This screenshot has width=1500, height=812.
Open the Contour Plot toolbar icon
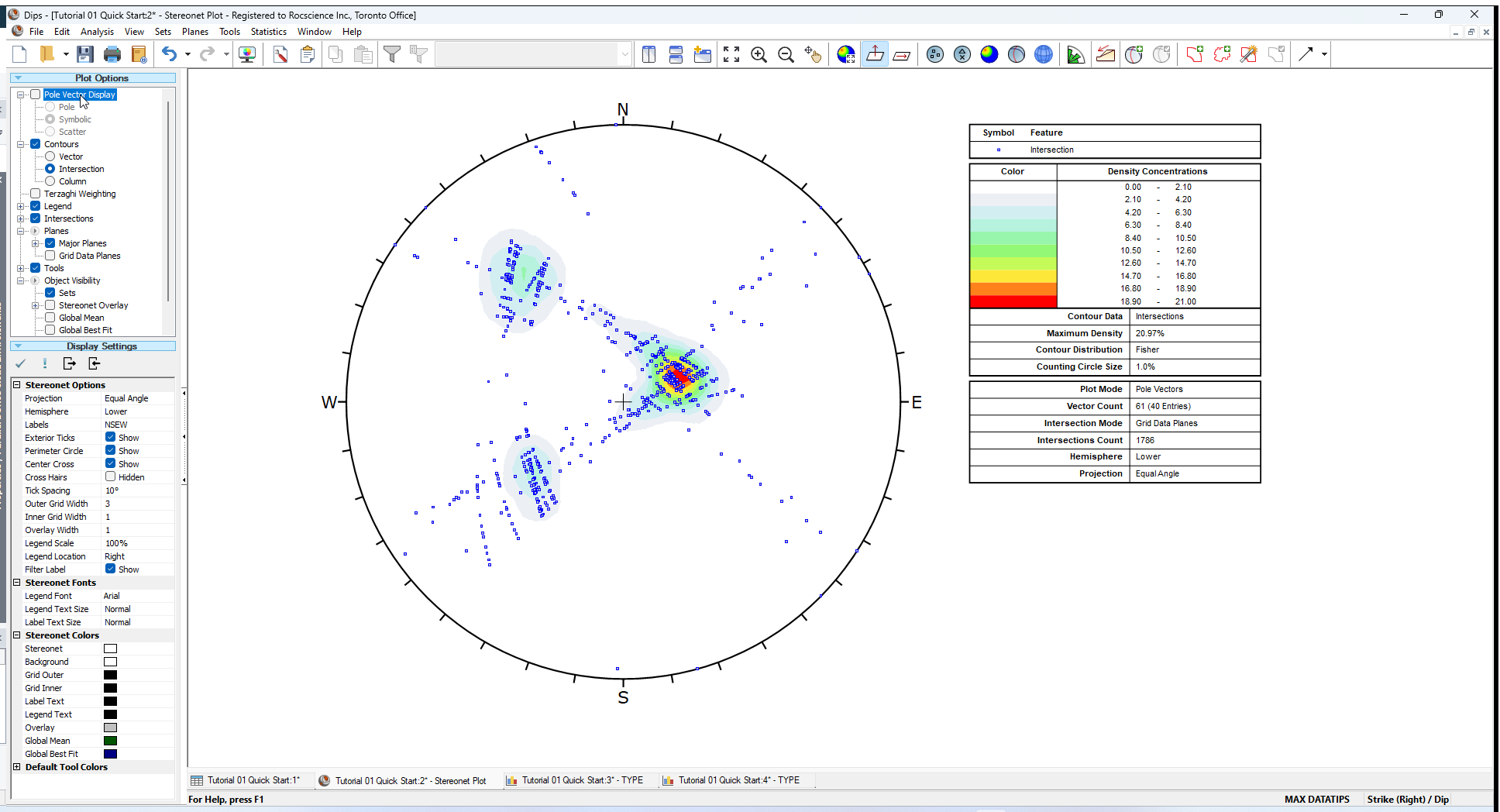[x=989, y=54]
